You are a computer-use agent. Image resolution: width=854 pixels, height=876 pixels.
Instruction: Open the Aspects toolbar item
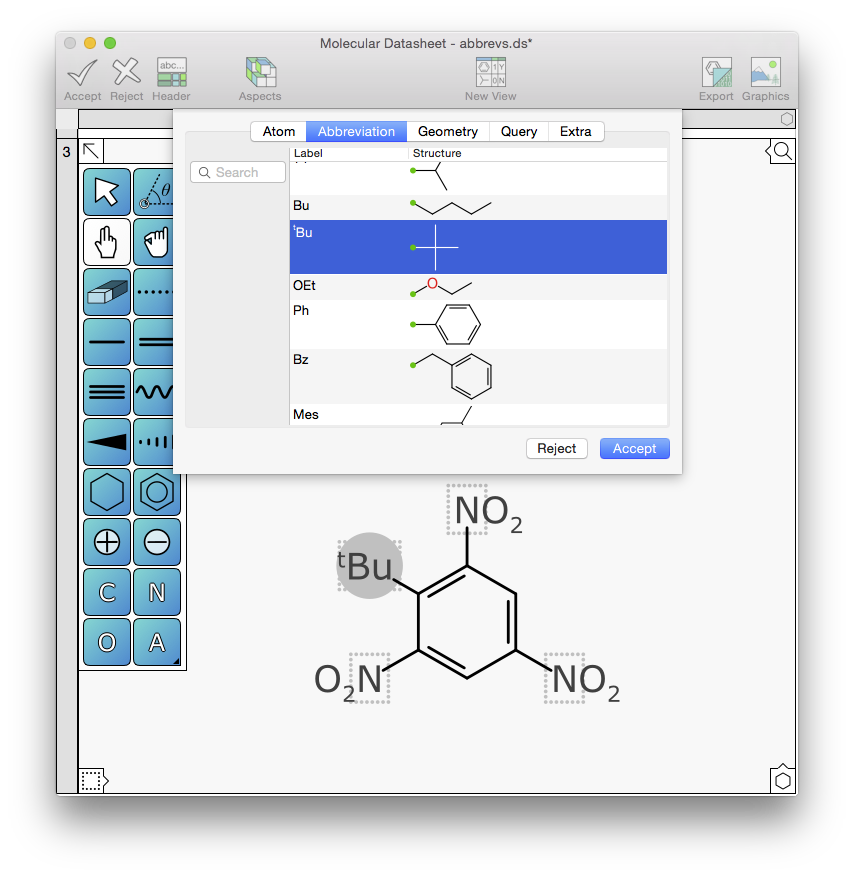pos(260,80)
